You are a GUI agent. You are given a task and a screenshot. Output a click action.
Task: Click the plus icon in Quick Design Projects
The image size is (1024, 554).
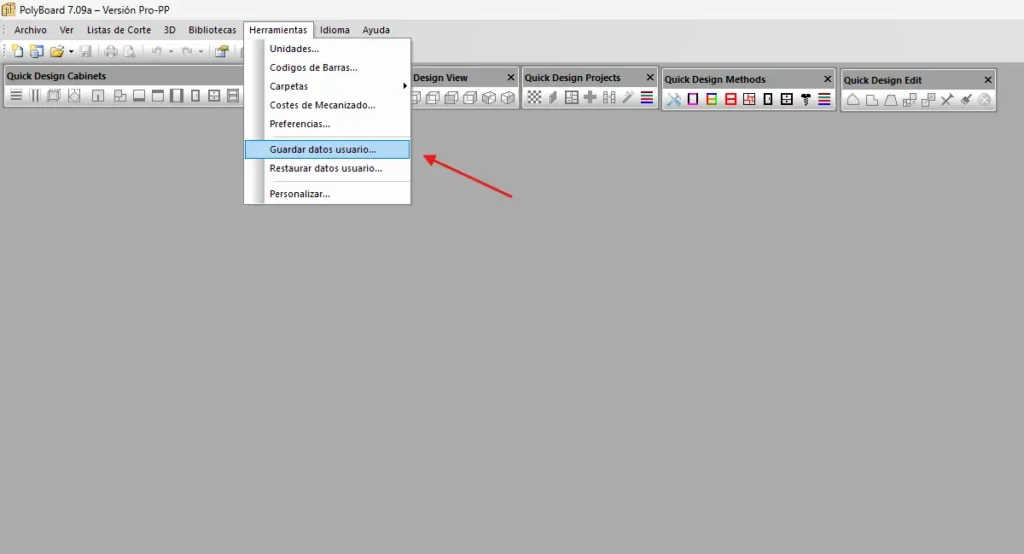590,97
